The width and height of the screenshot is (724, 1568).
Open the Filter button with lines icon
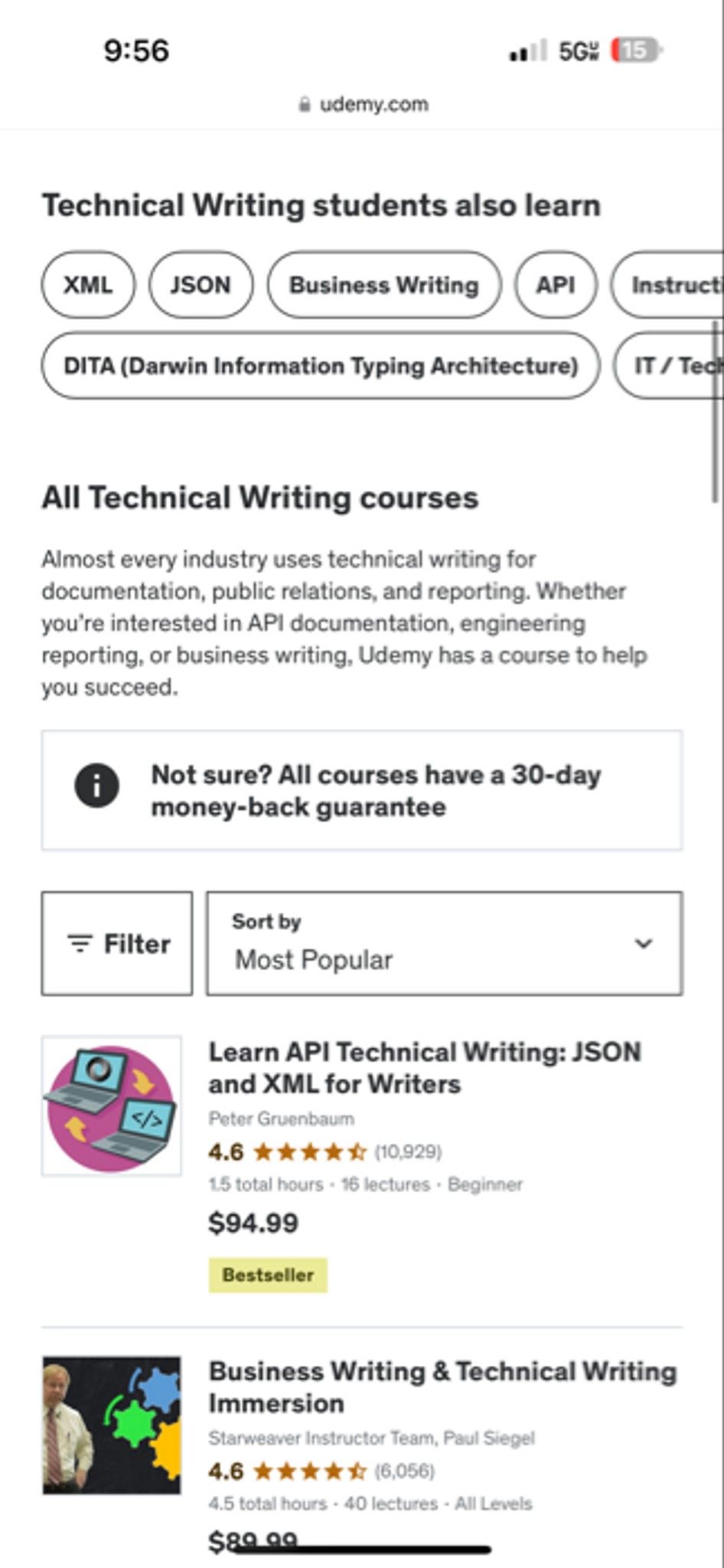click(117, 943)
